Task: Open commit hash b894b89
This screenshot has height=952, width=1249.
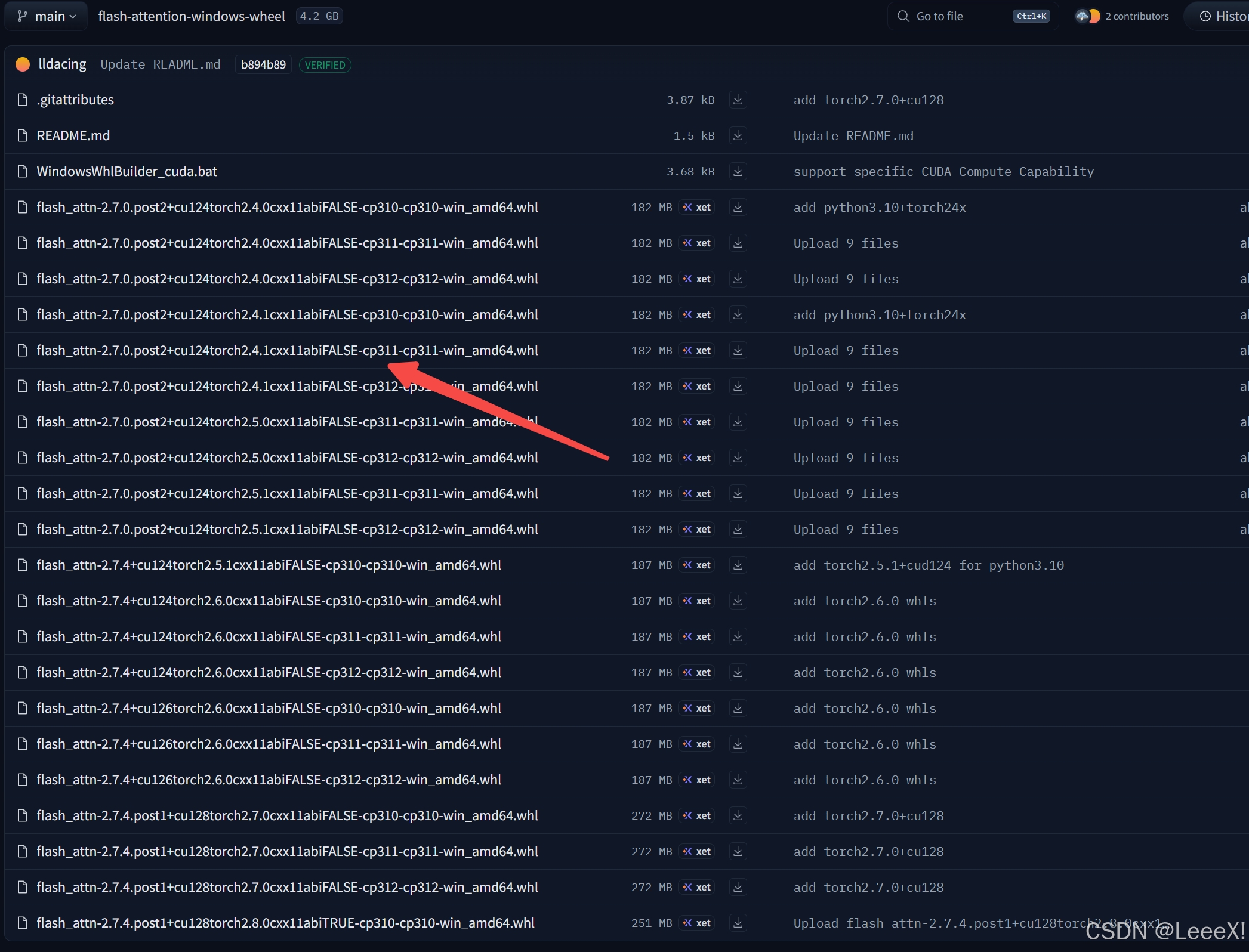Action: pyautogui.click(x=263, y=64)
